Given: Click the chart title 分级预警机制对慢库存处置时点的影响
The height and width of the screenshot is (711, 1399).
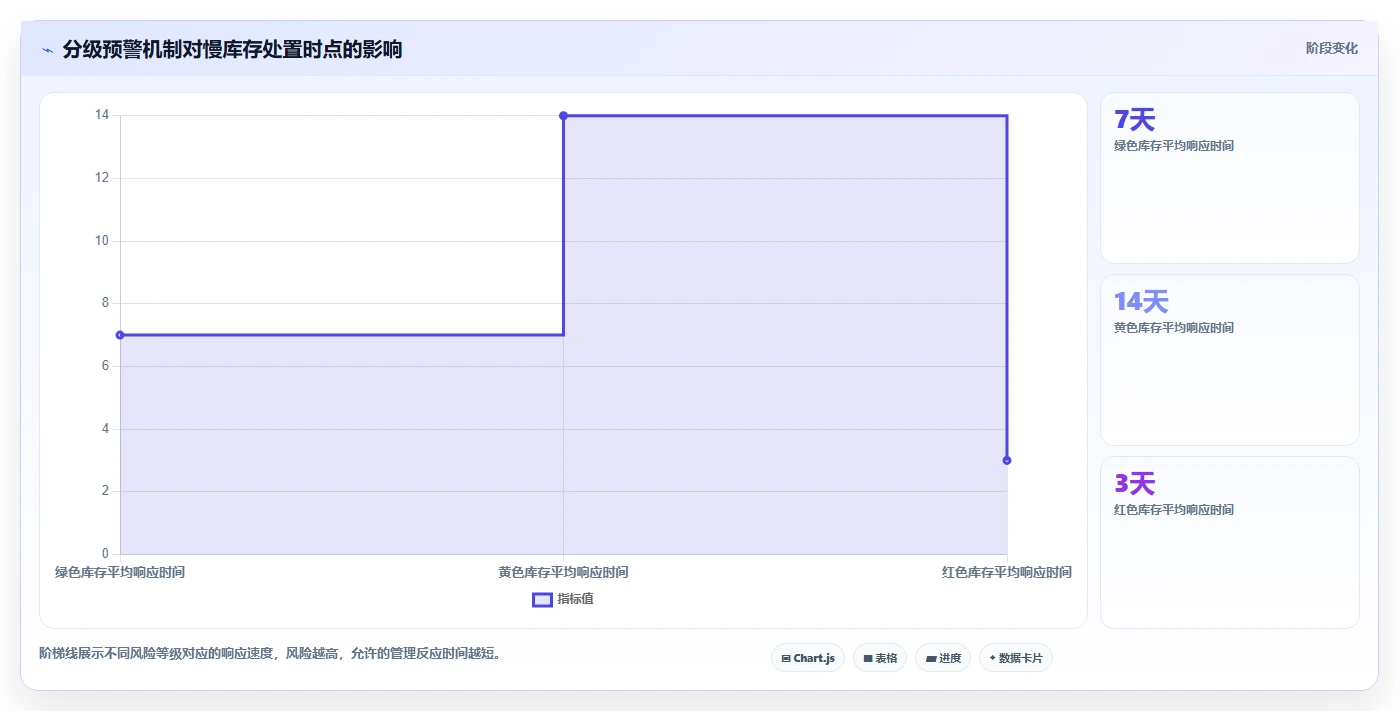Looking at the screenshot, I should (232, 49).
